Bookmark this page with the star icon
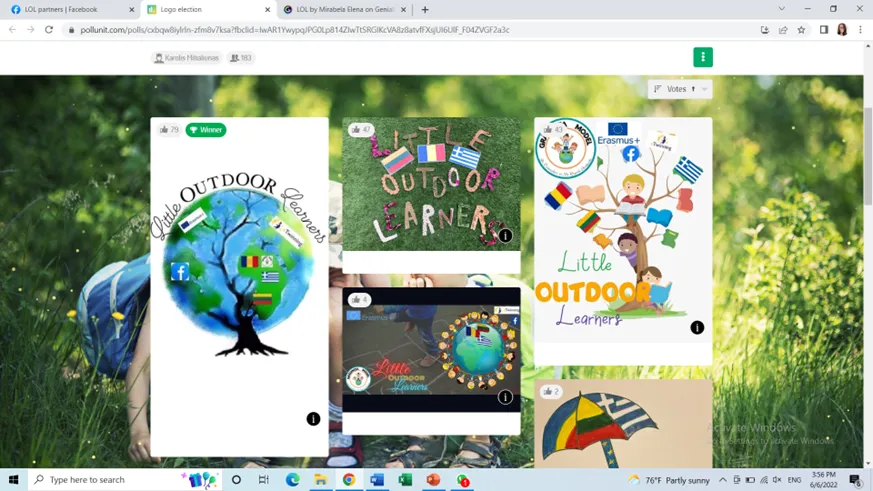The width and height of the screenshot is (873, 491). (x=801, y=30)
